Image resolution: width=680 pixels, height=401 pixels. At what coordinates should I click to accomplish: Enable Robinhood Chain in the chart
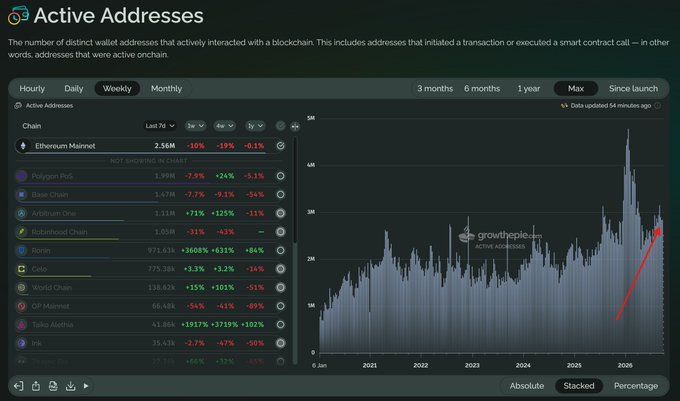[281, 232]
